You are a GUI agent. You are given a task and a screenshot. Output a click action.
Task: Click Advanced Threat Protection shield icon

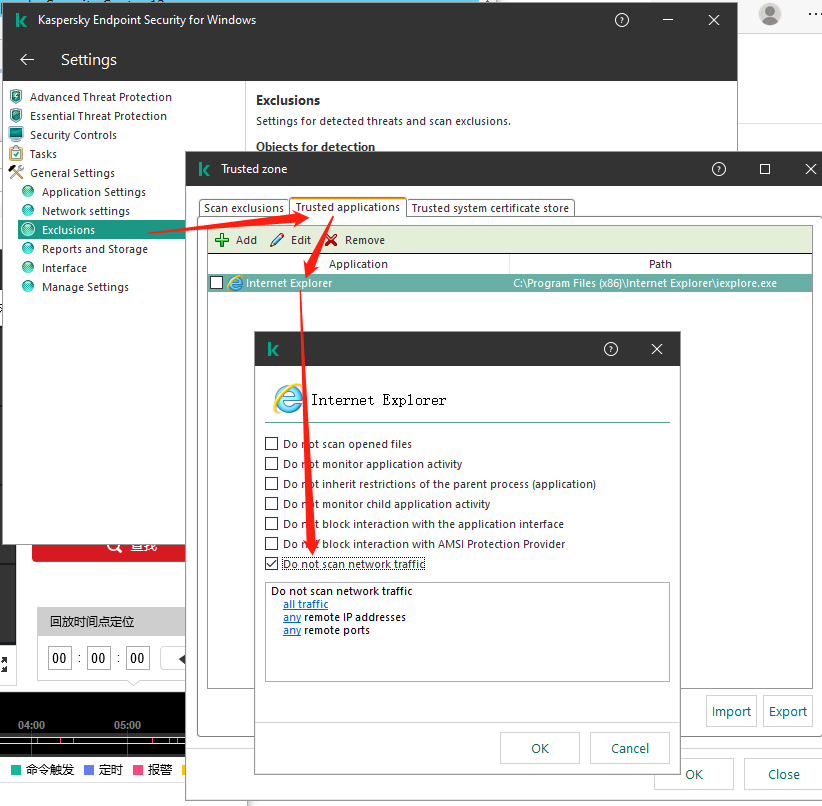16,96
